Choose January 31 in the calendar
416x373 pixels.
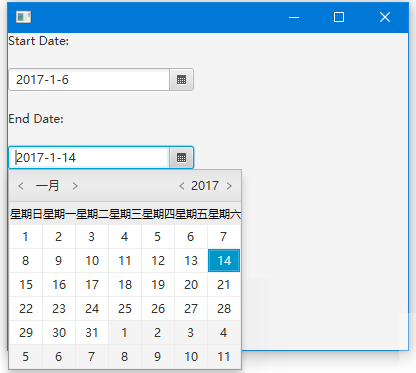pos(92,333)
